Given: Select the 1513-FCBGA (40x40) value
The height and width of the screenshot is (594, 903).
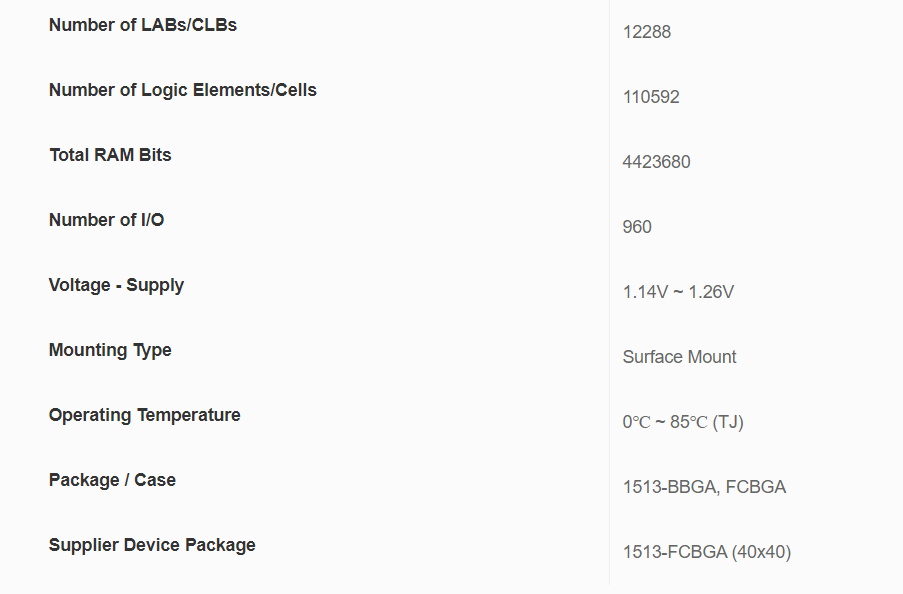Looking at the screenshot, I should point(706,552).
